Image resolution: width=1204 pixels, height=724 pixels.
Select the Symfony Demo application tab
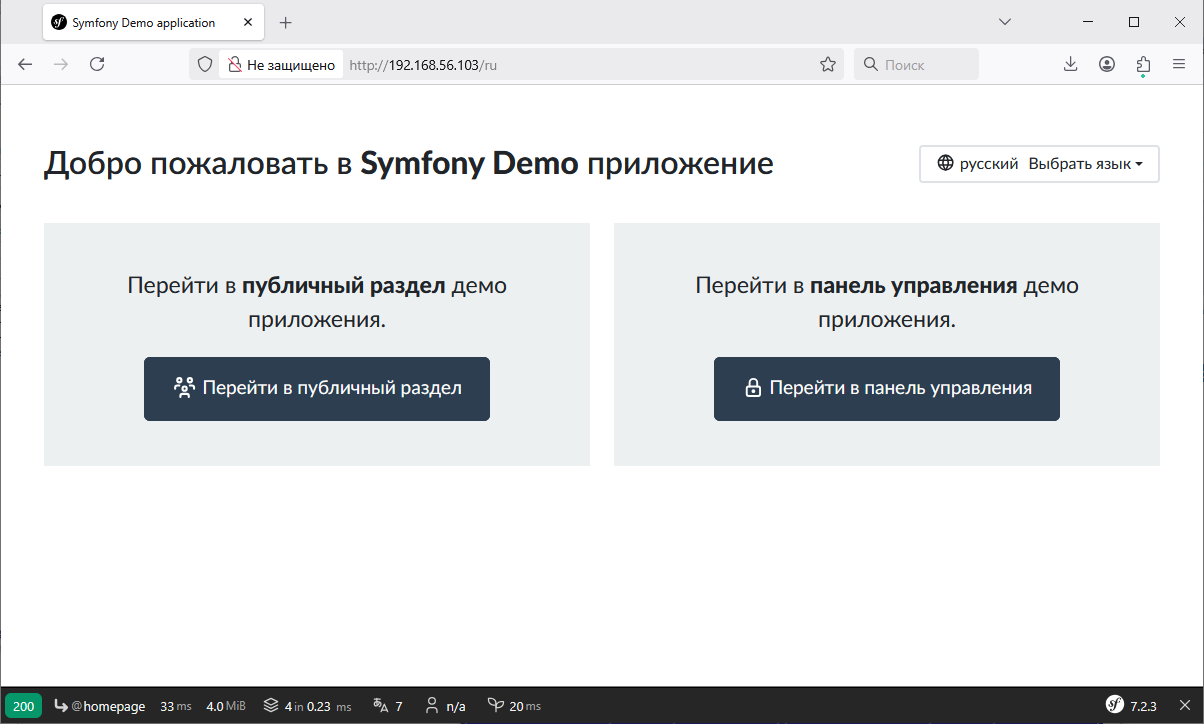[143, 22]
